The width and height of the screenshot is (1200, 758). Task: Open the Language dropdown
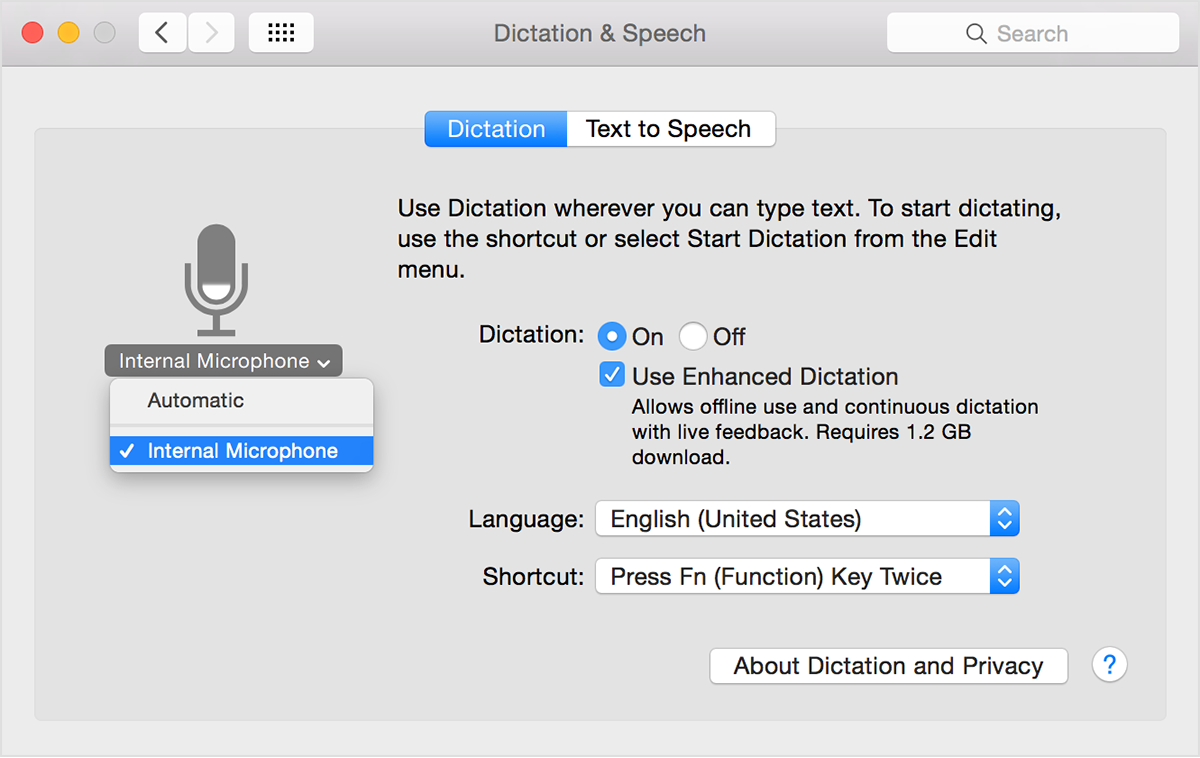806,519
